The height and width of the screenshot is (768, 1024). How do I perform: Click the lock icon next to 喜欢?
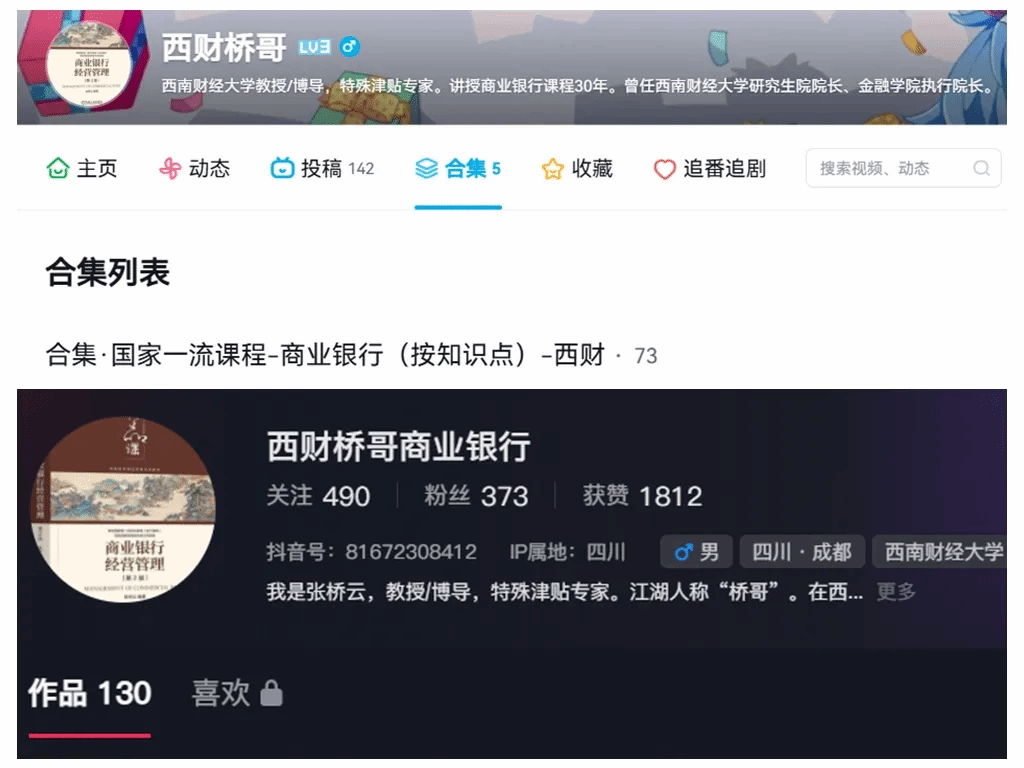[x=272, y=693]
